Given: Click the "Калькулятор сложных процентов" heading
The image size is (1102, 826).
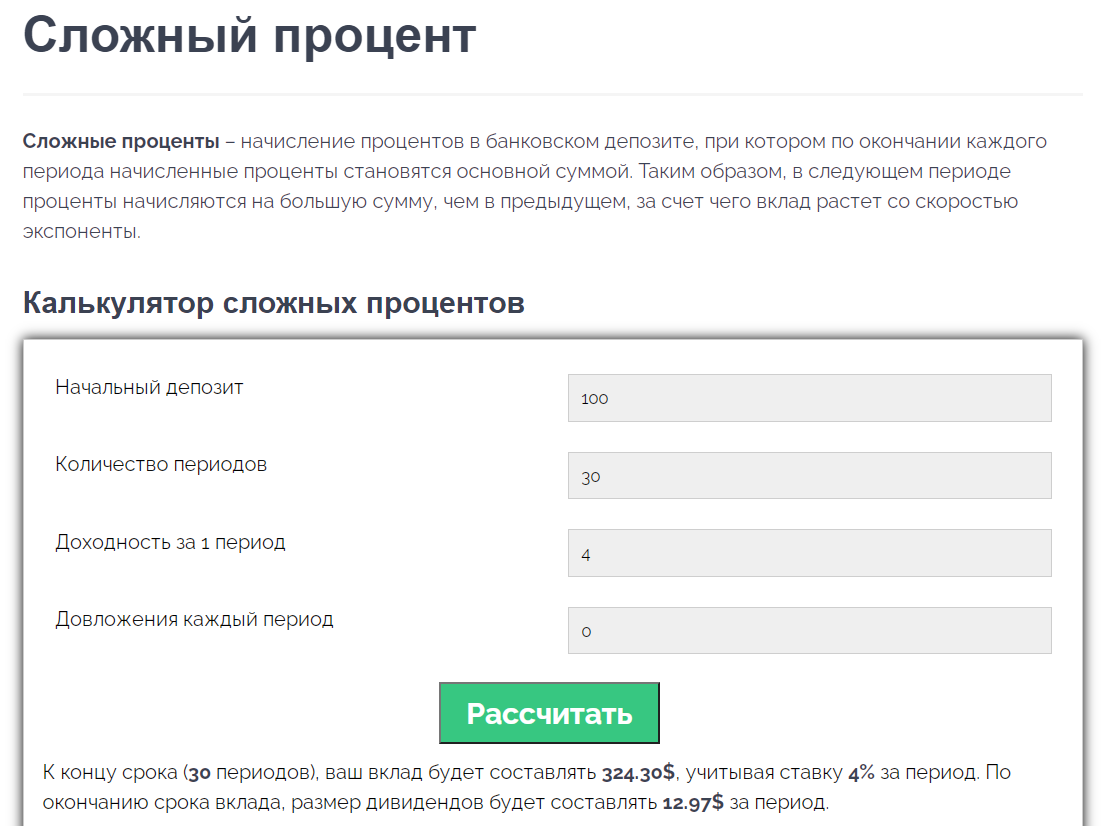Looking at the screenshot, I should 273,302.
